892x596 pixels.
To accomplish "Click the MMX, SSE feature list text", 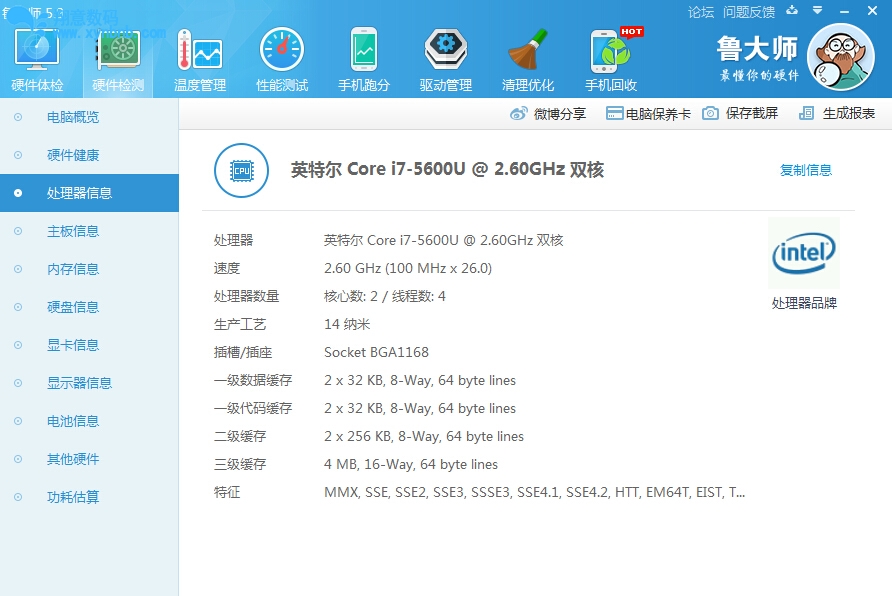I will (x=535, y=492).
